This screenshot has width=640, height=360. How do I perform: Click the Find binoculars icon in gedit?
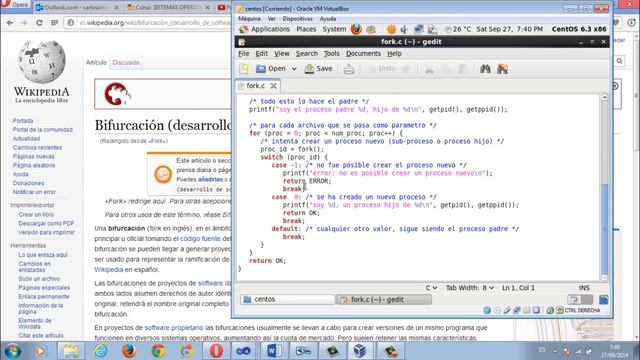[x=485, y=69]
